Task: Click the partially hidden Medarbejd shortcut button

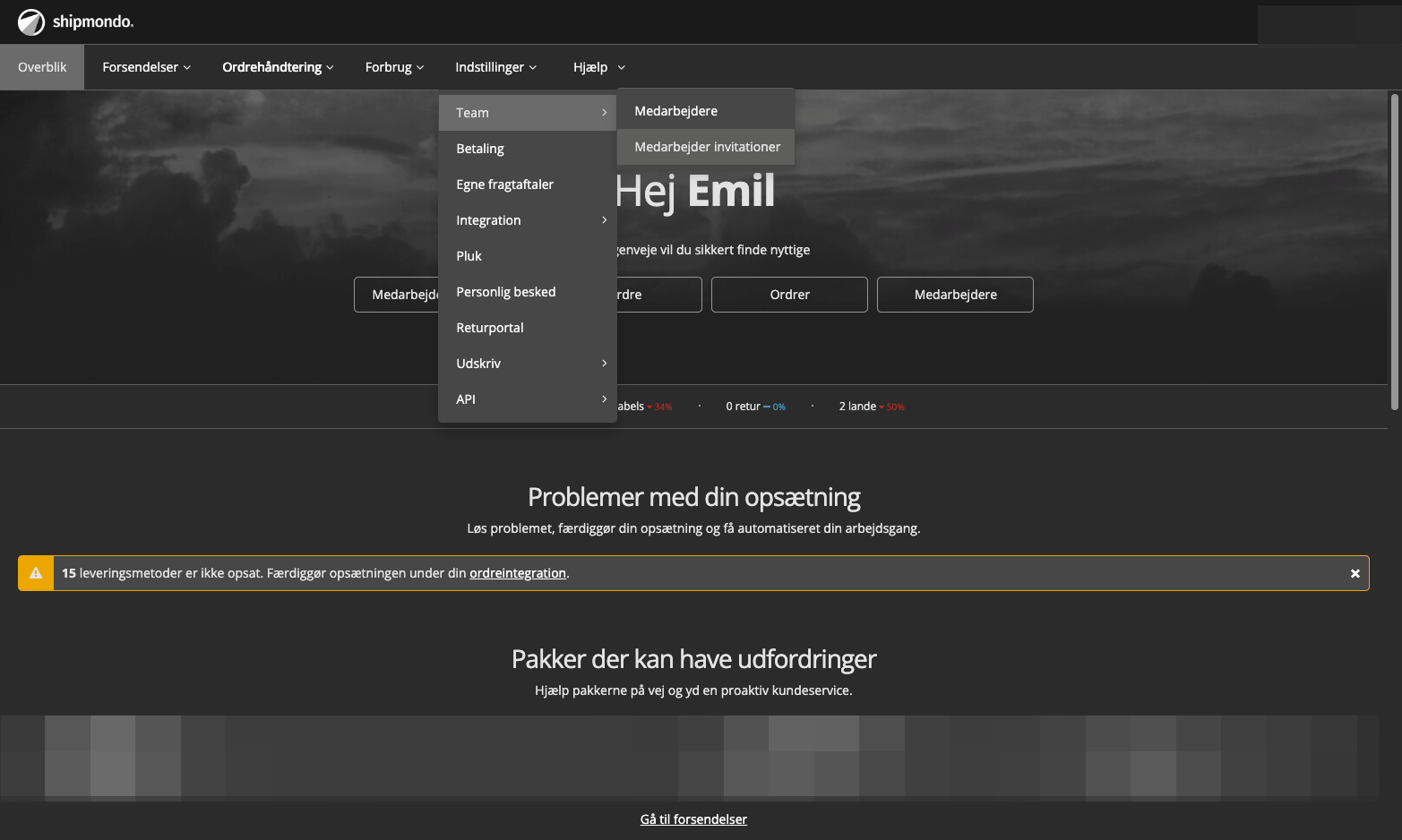Action: click(396, 295)
